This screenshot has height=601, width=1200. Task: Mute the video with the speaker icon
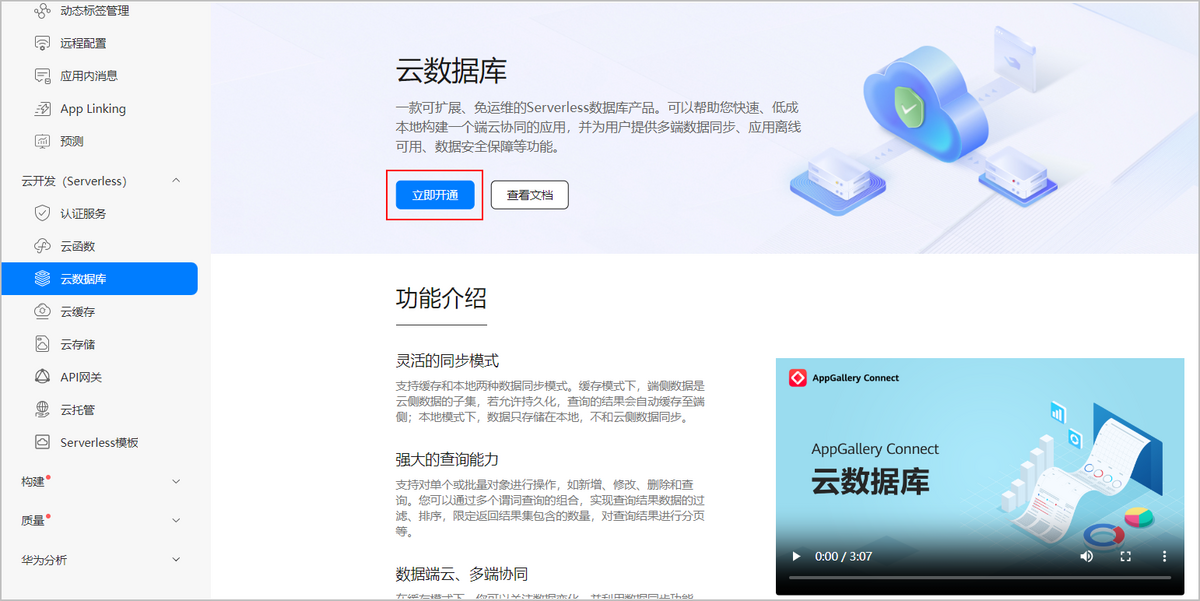point(1087,556)
